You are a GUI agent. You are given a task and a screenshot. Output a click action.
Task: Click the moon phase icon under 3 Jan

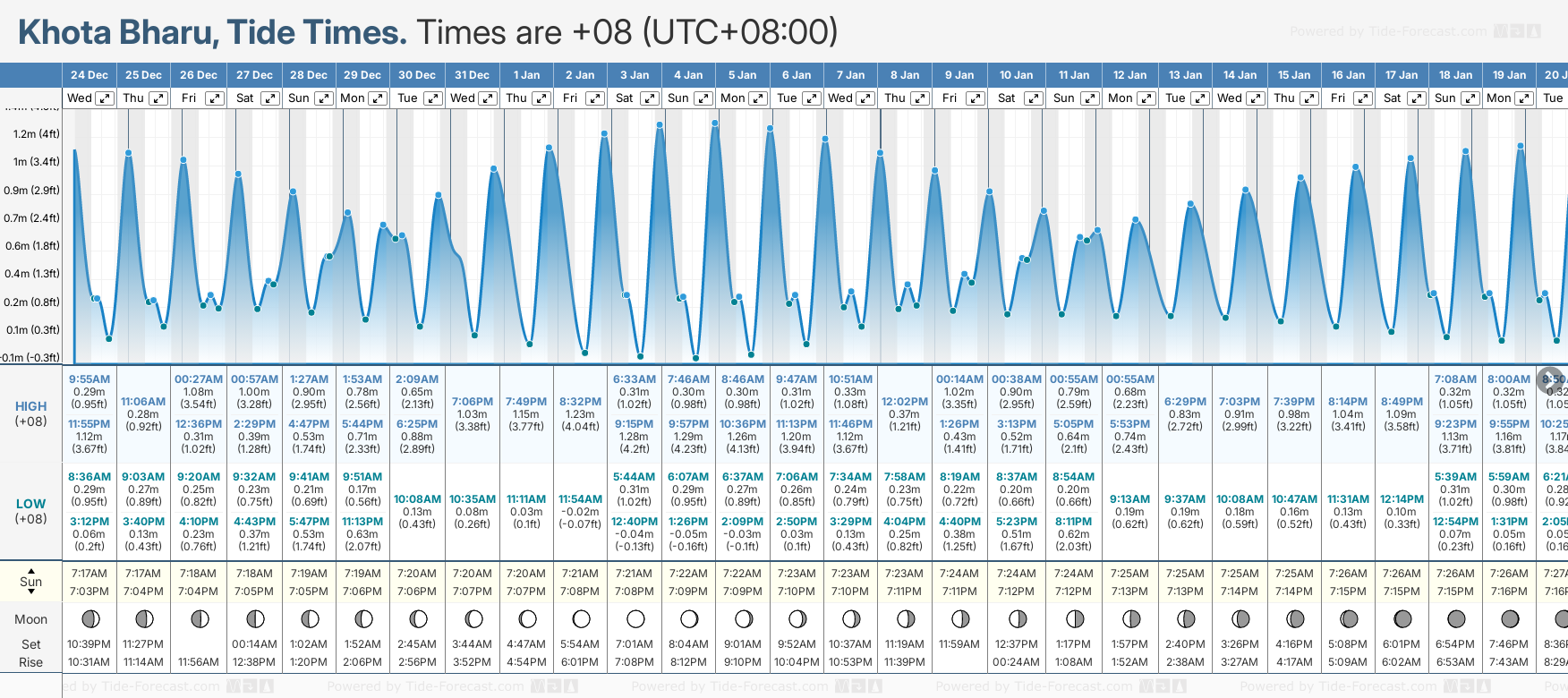pos(635,618)
